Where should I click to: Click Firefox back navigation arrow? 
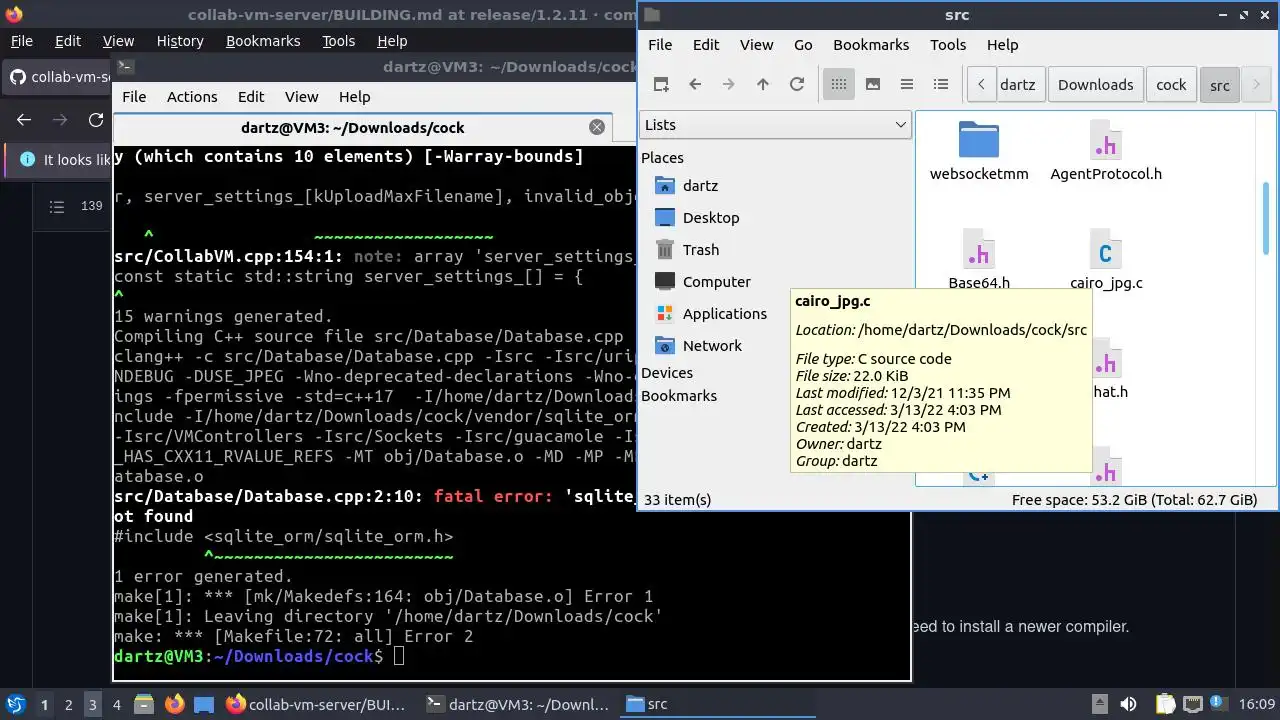tap(24, 119)
